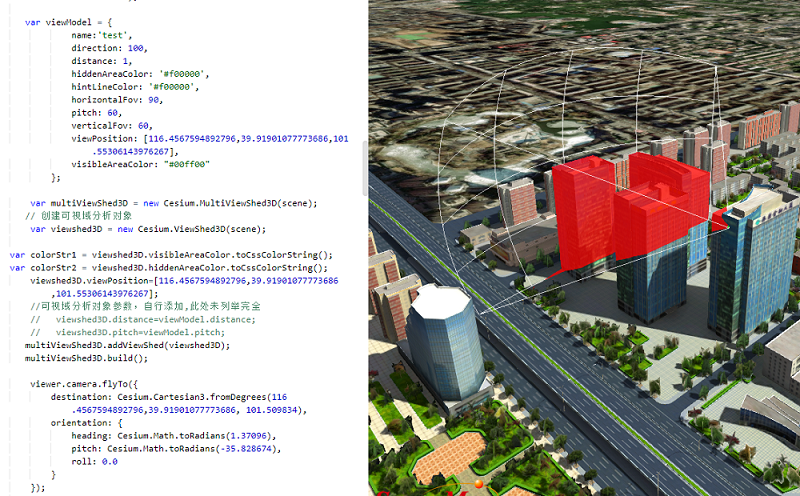
Task: Click the code panel vertical scrollbar thumb
Action: point(365,168)
